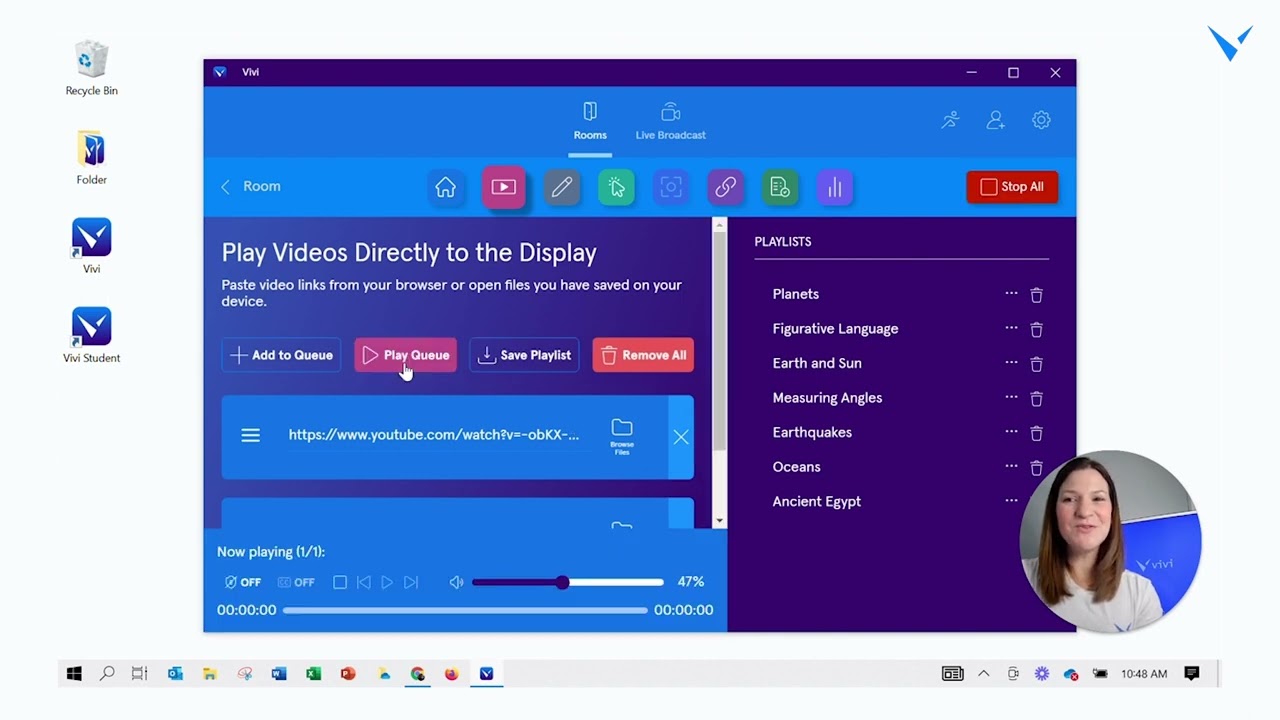Skip to previous video in queue

click(x=364, y=582)
